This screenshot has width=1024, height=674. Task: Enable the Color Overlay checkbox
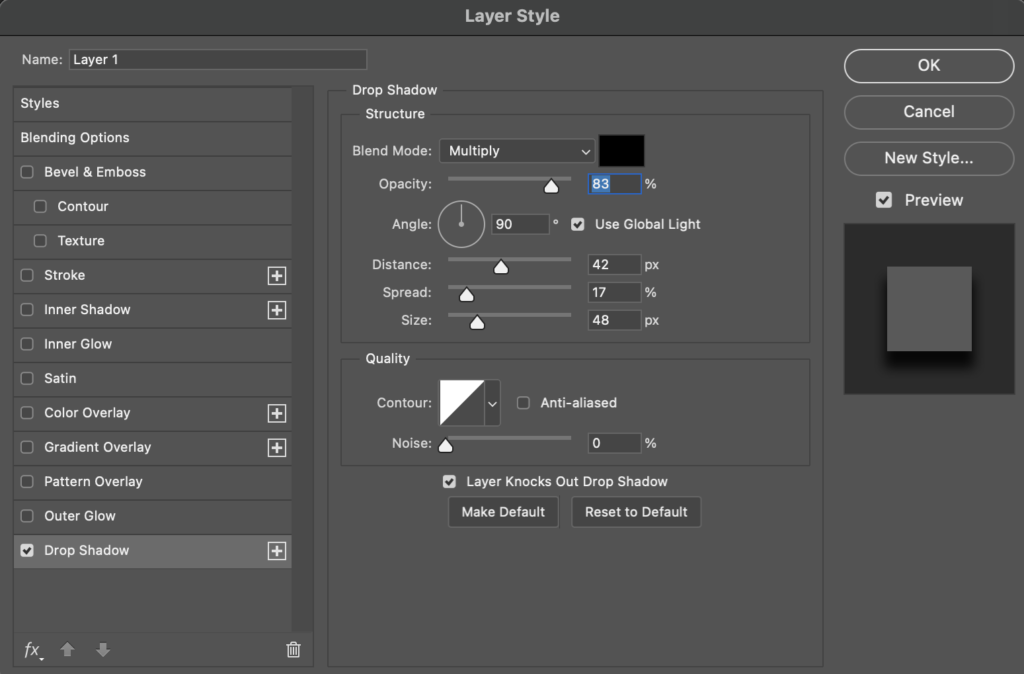coord(27,413)
